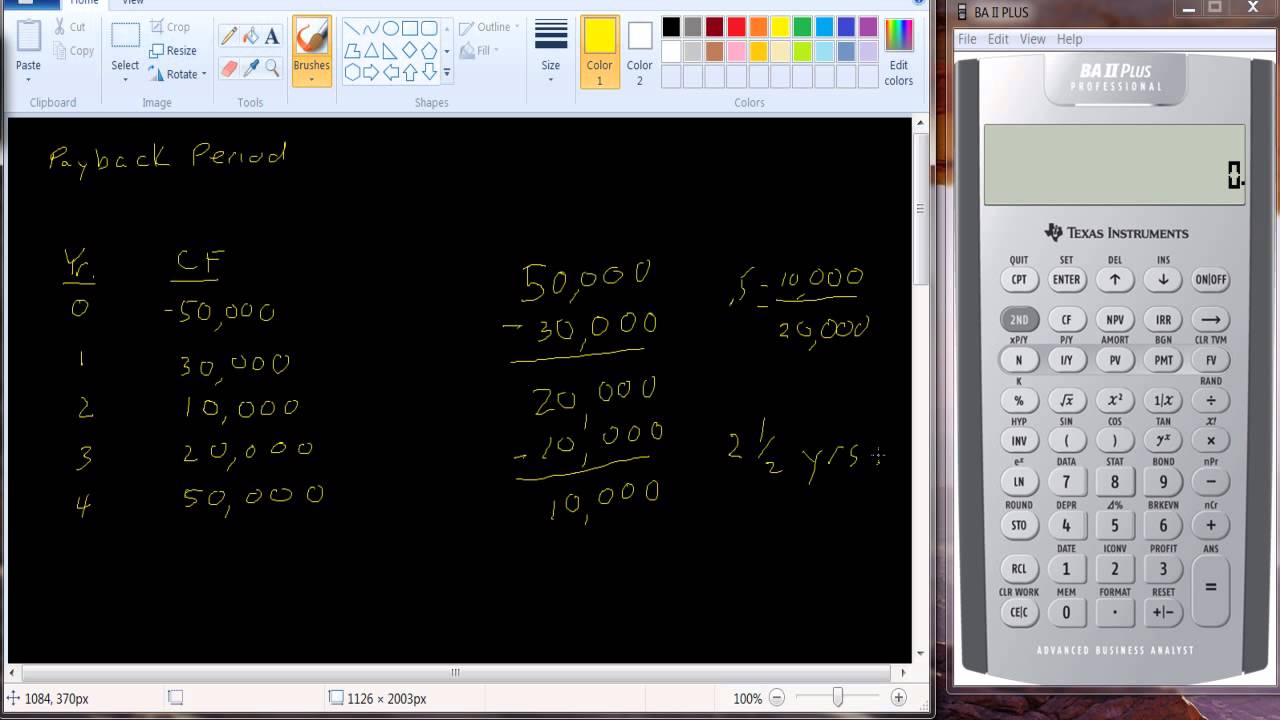Click the down arrow key on calculator
Screen dimensions: 1280x720
click(1163, 280)
